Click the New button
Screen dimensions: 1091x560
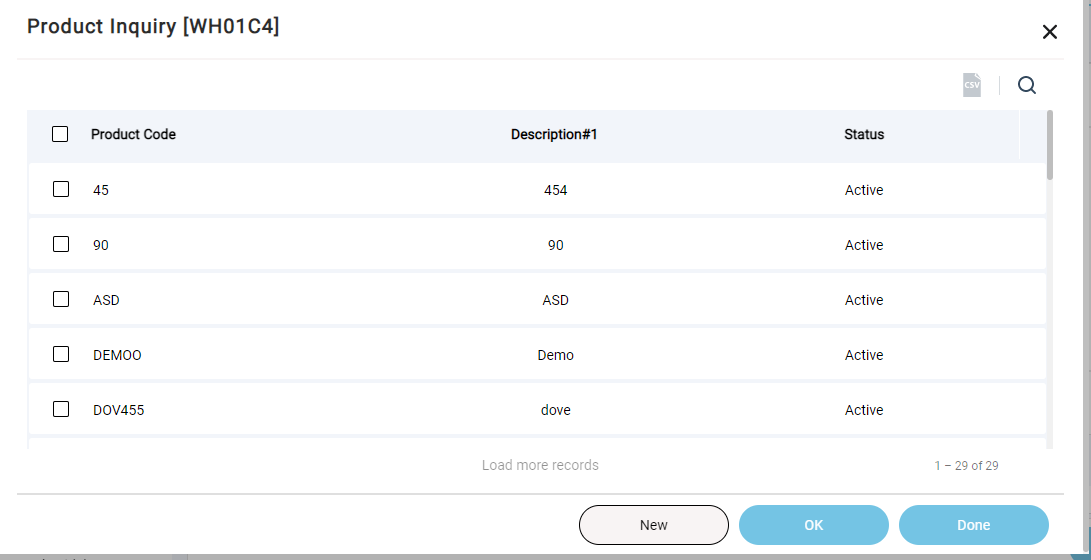[x=654, y=525]
